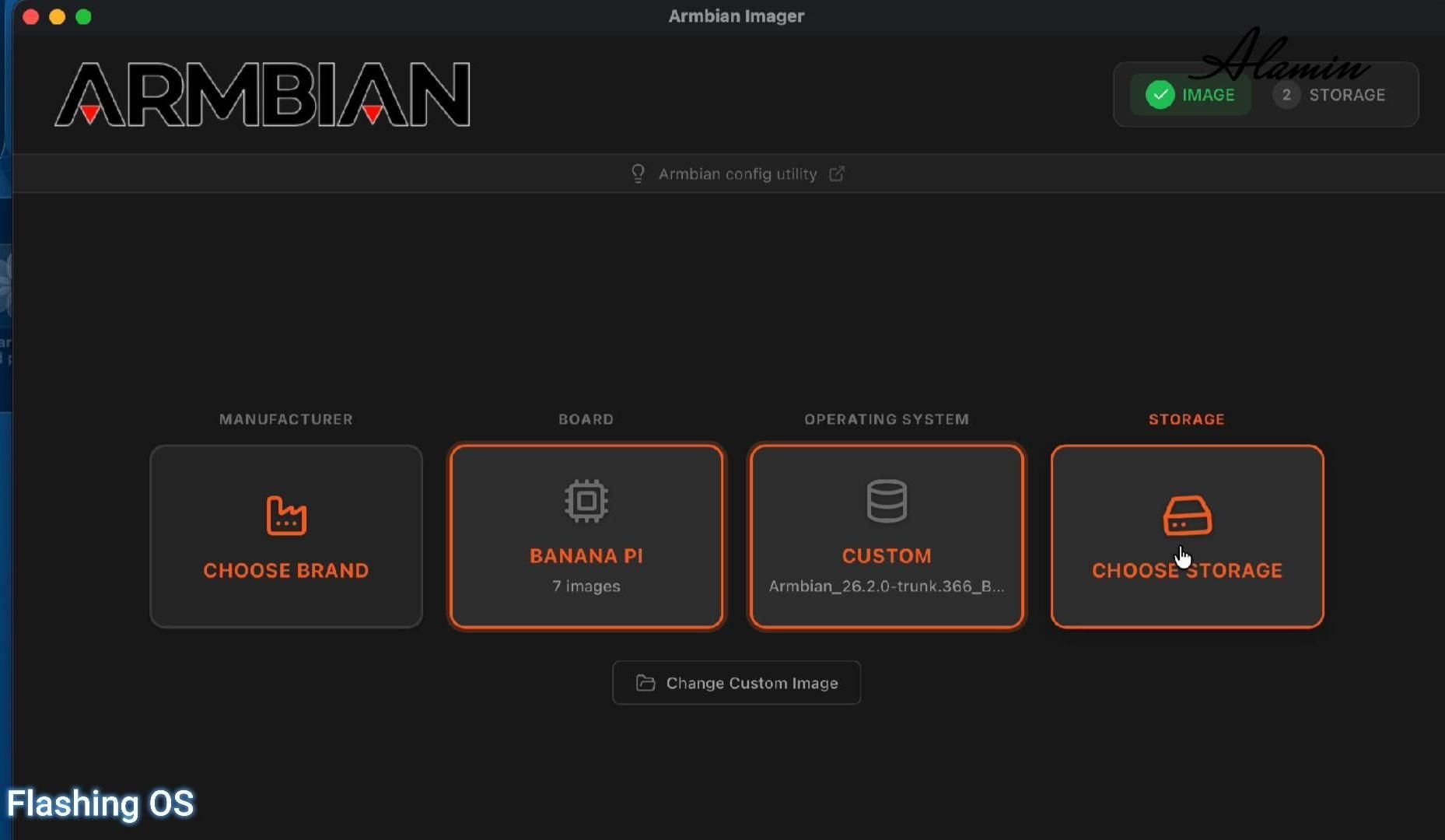
Task: Click the Armbian logo
Action: tap(262, 94)
